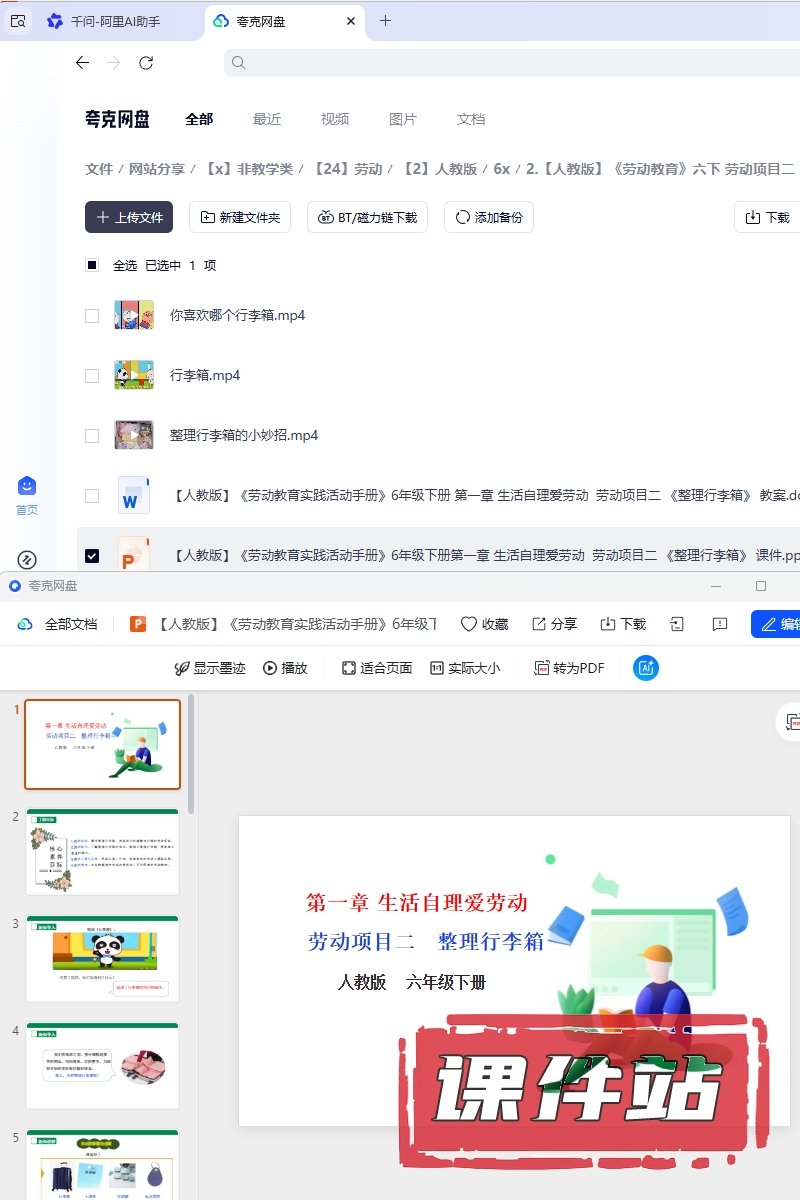Uncheck the selected 课件 PPT file checkbox
This screenshot has height=1200, width=800.
pos(92,555)
